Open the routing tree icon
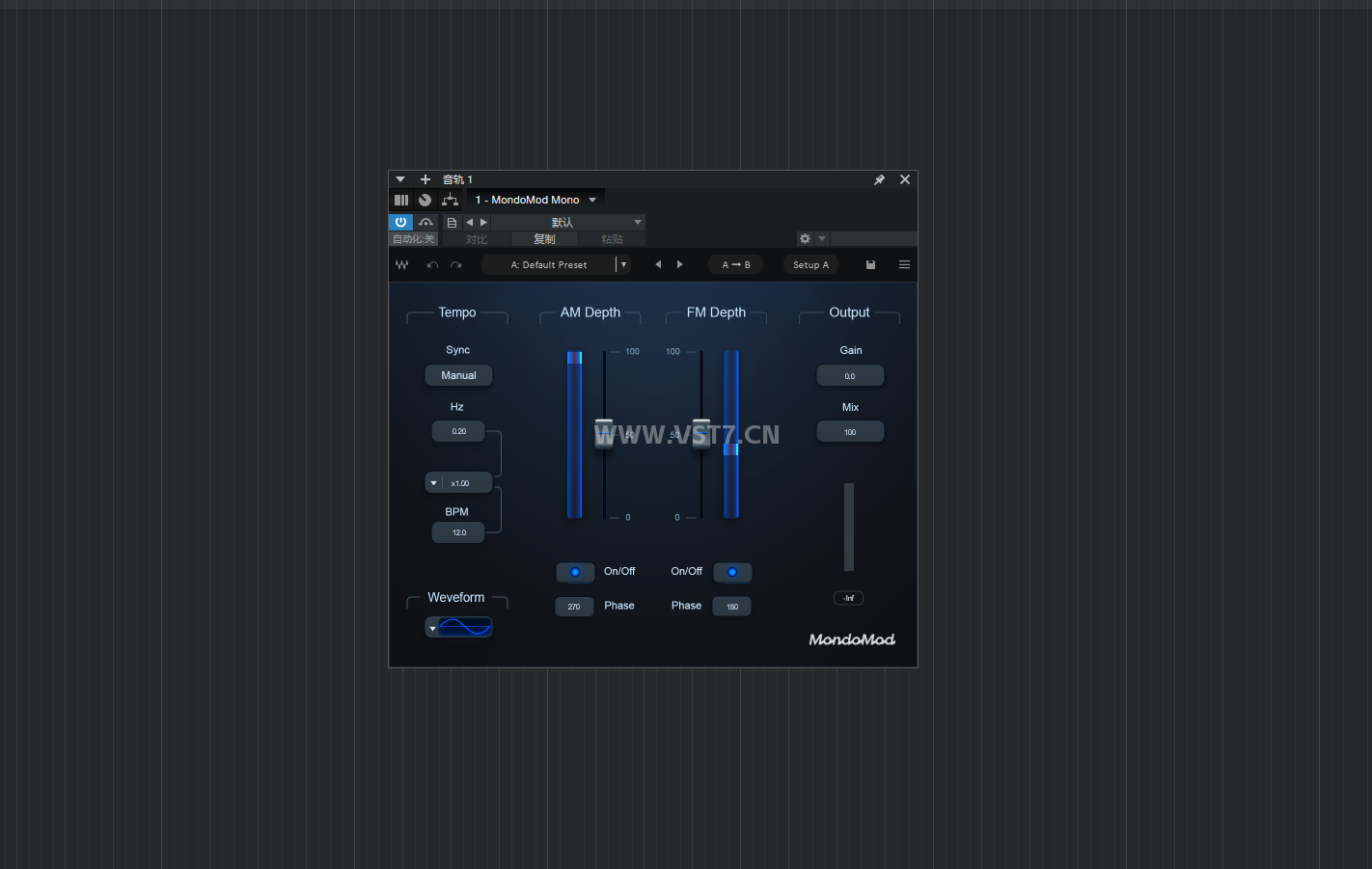Image resolution: width=1372 pixels, height=869 pixels. pyautogui.click(x=450, y=200)
